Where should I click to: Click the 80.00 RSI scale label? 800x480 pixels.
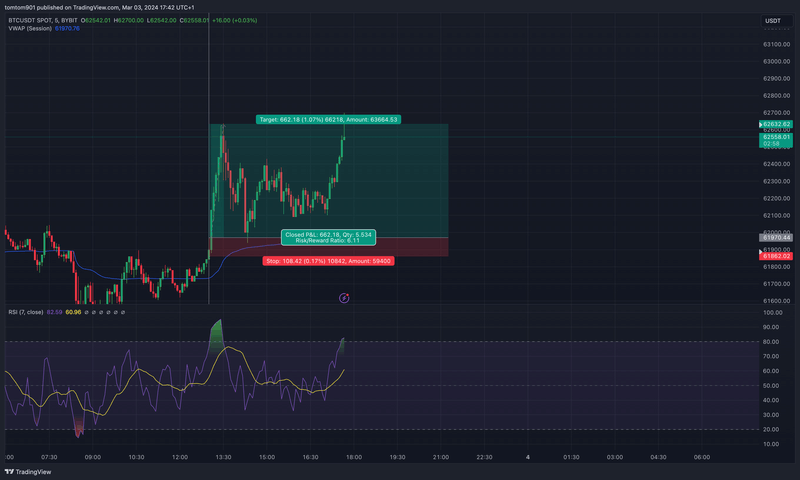(x=771, y=342)
